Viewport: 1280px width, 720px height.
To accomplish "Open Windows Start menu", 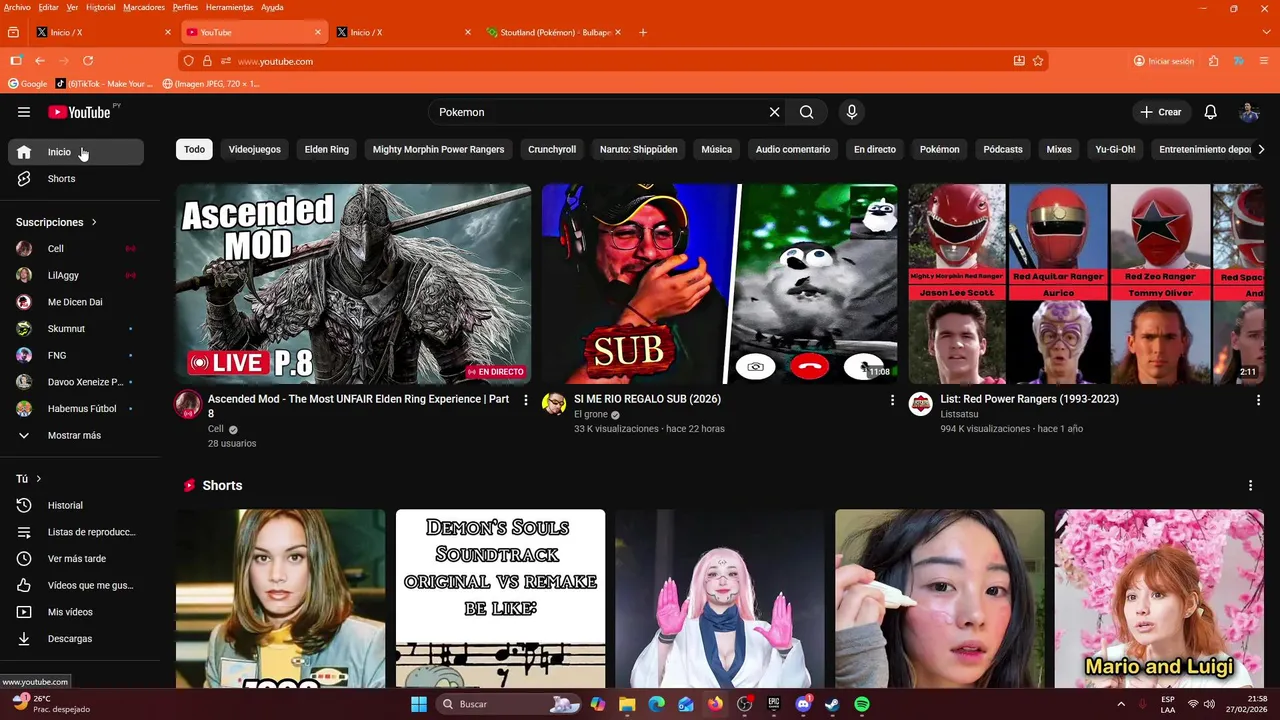I will pos(419,704).
